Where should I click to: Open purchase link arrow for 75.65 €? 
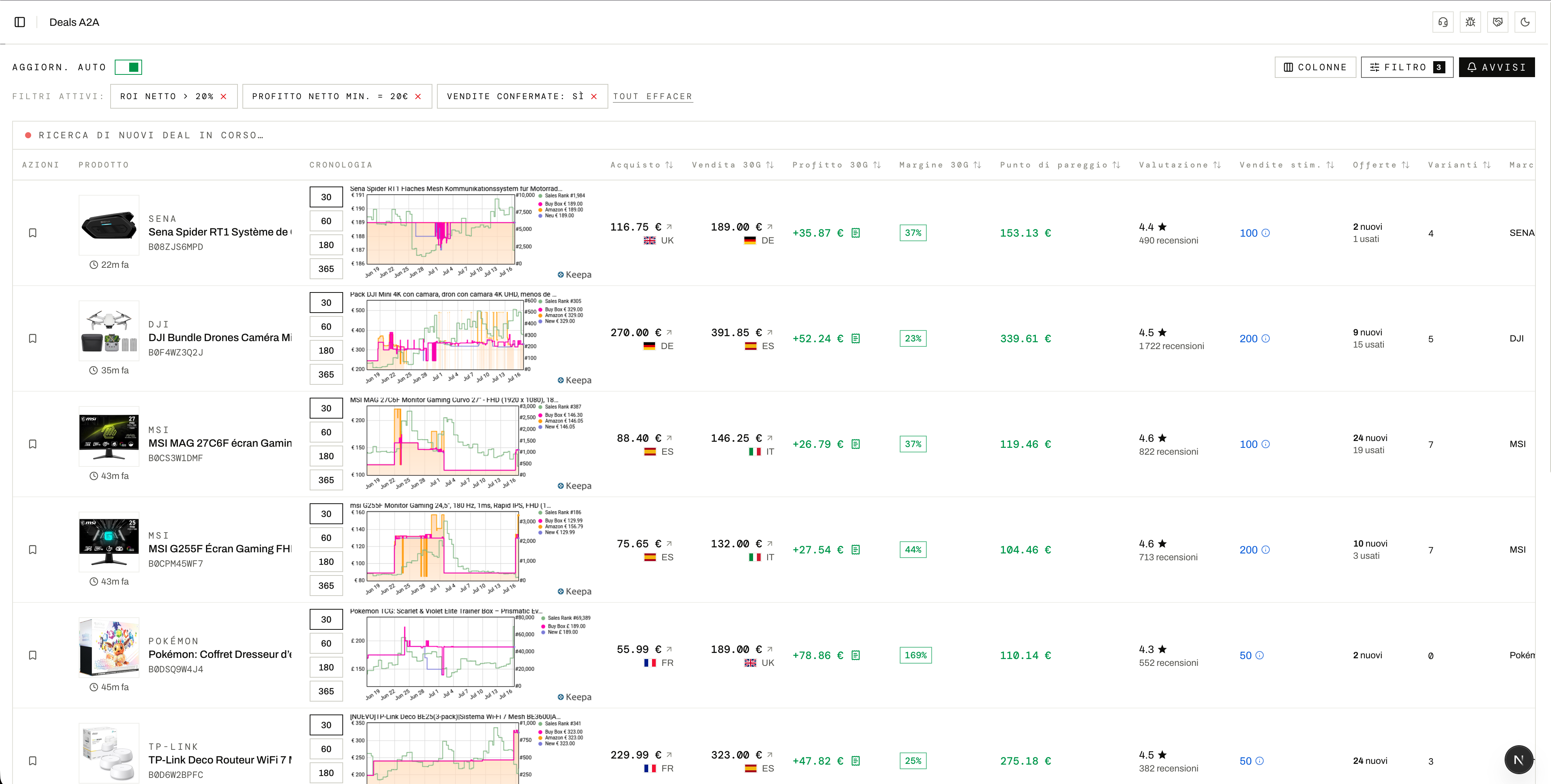point(669,543)
